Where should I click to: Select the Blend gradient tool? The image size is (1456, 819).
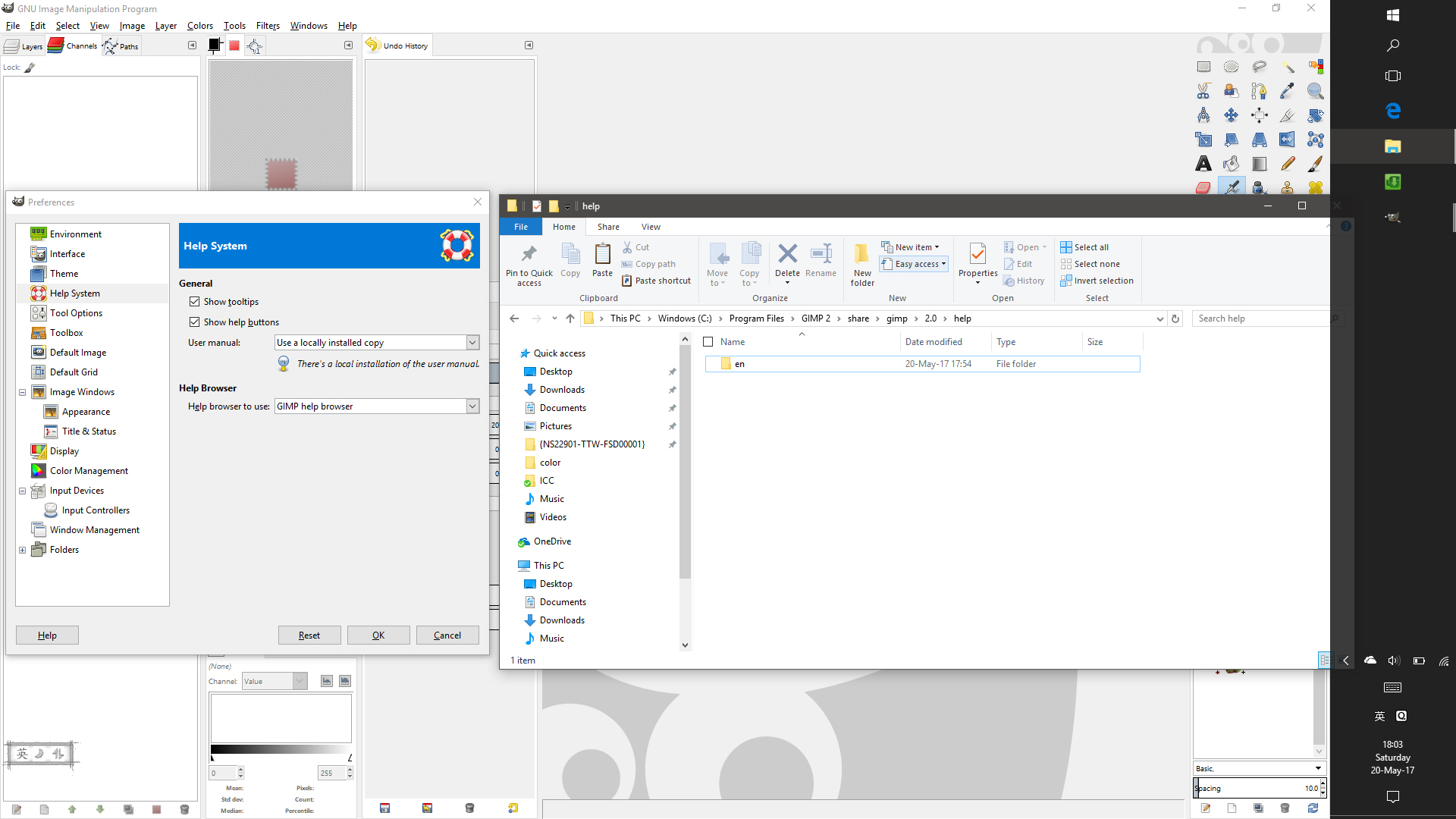click(x=1259, y=164)
